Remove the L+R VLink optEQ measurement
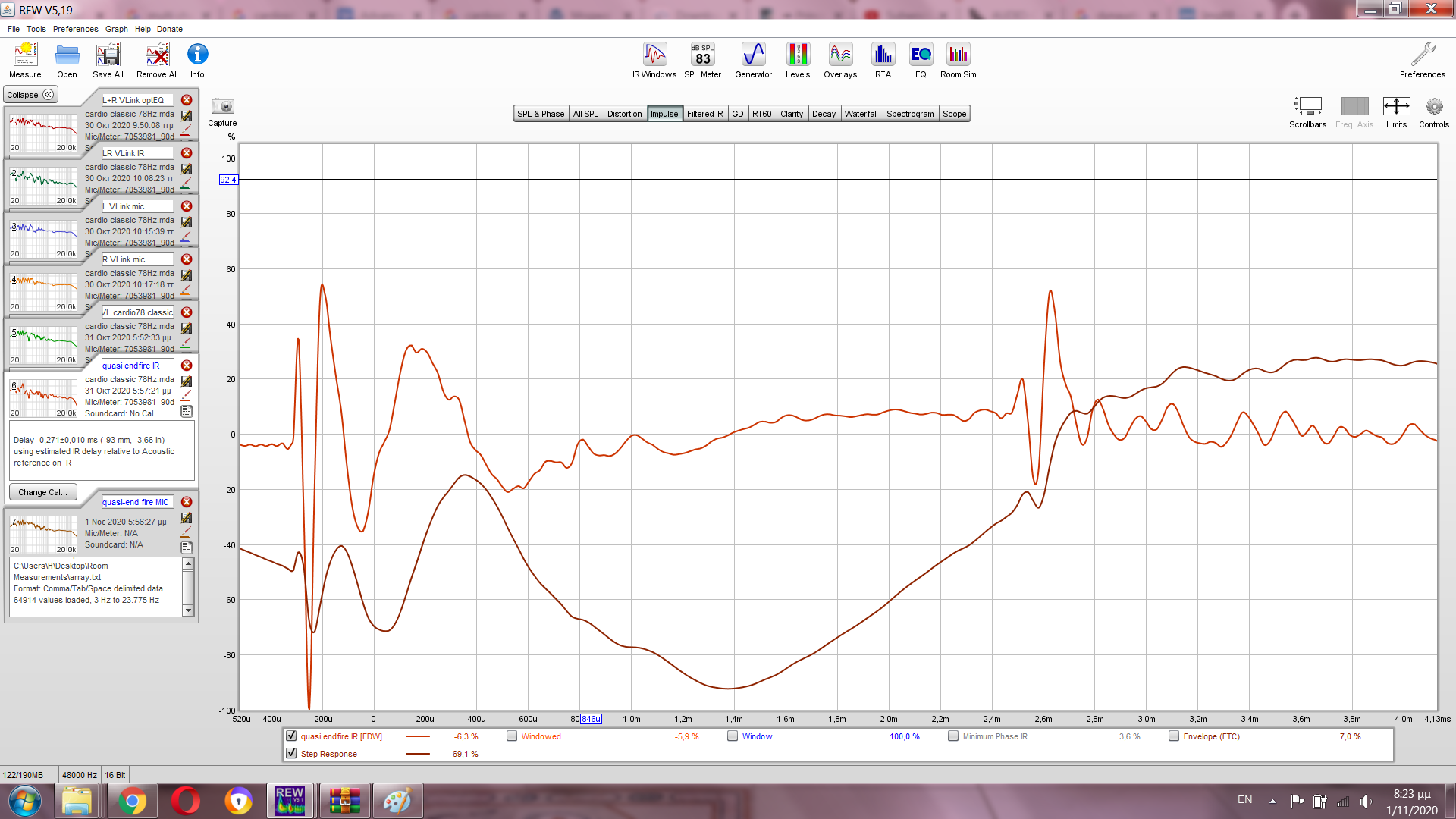Image resolution: width=1456 pixels, height=819 pixels. pos(187,100)
